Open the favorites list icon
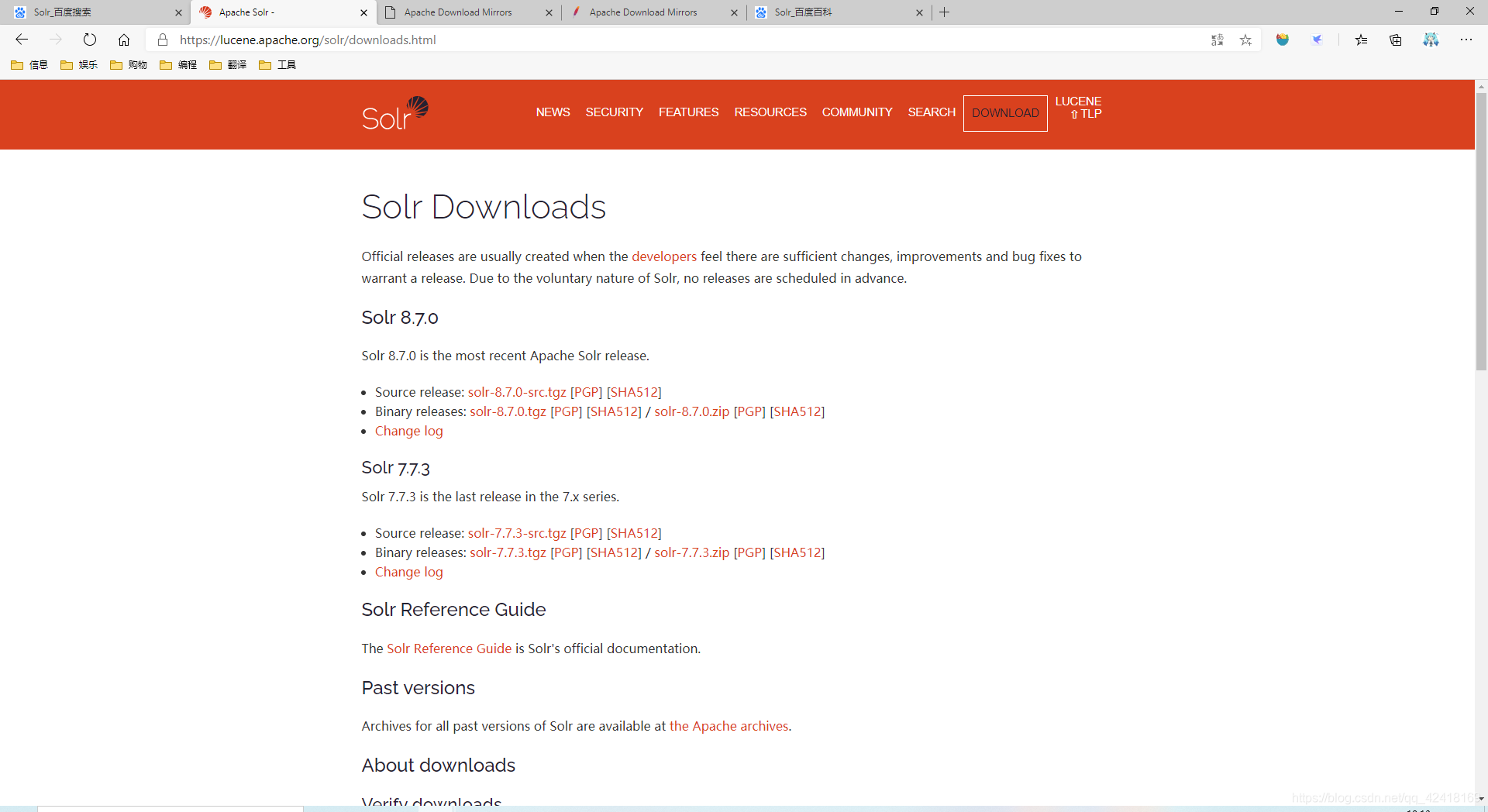 (x=1362, y=40)
